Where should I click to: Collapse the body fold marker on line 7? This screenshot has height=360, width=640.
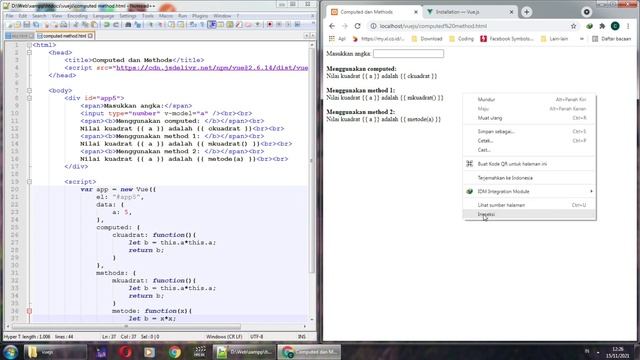pos(29,91)
